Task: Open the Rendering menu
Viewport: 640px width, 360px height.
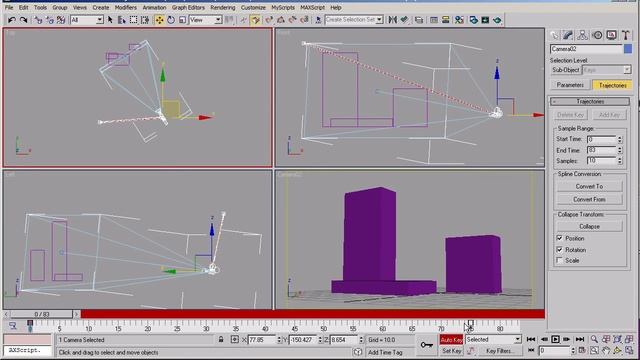Action: [x=223, y=7]
